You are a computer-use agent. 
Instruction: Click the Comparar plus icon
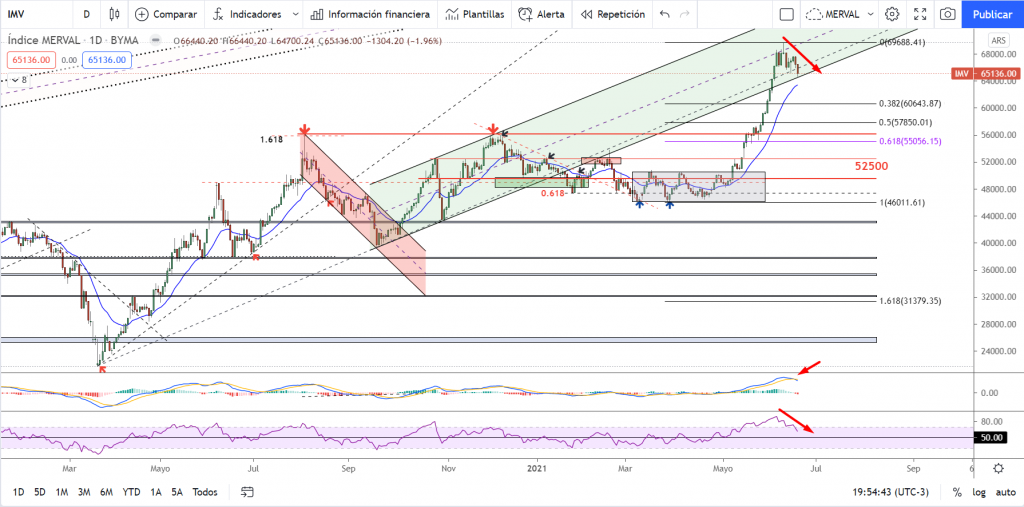pyautogui.click(x=142, y=14)
